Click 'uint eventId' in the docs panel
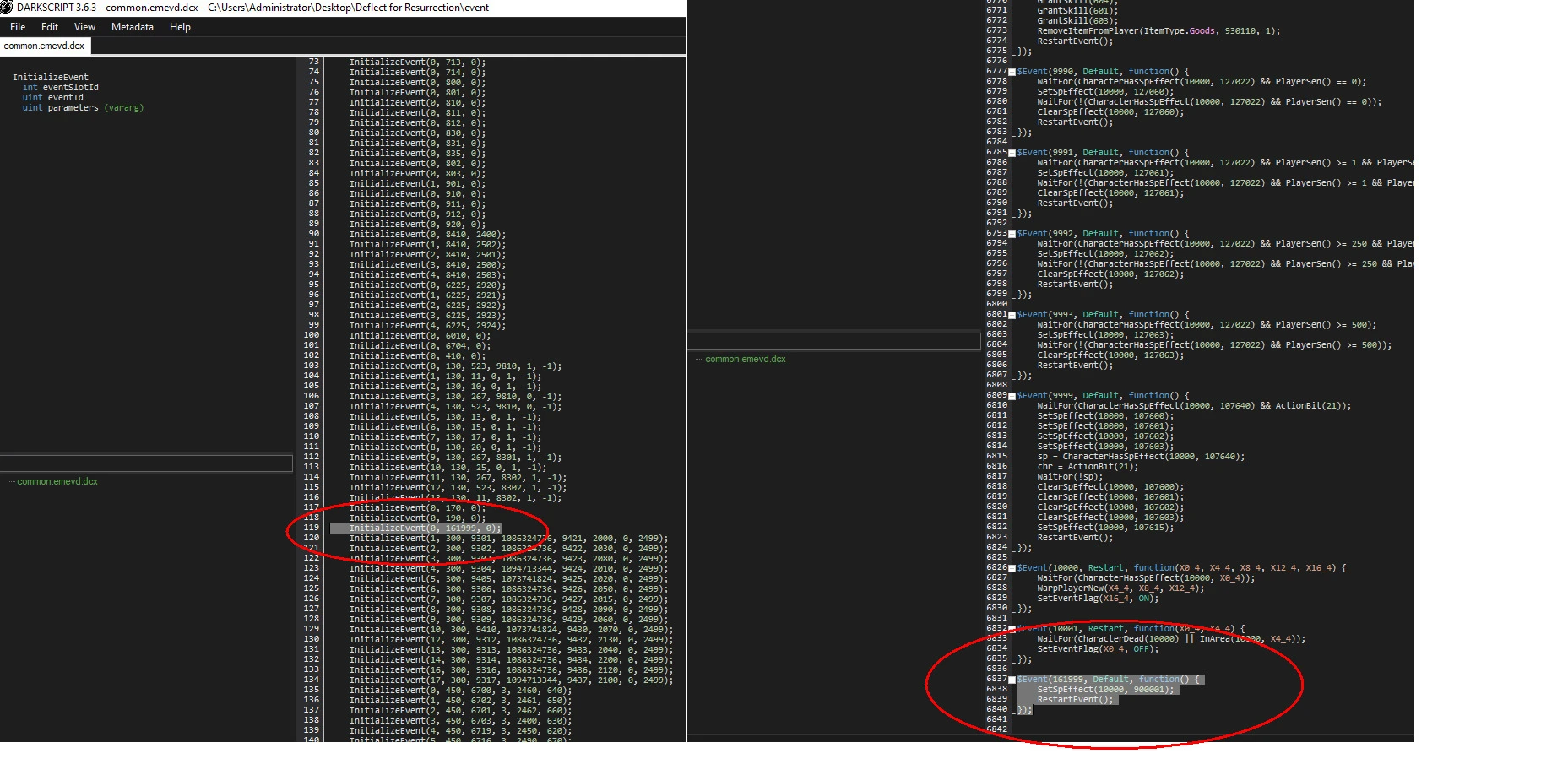 pyautogui.click(x=52, y=97)
